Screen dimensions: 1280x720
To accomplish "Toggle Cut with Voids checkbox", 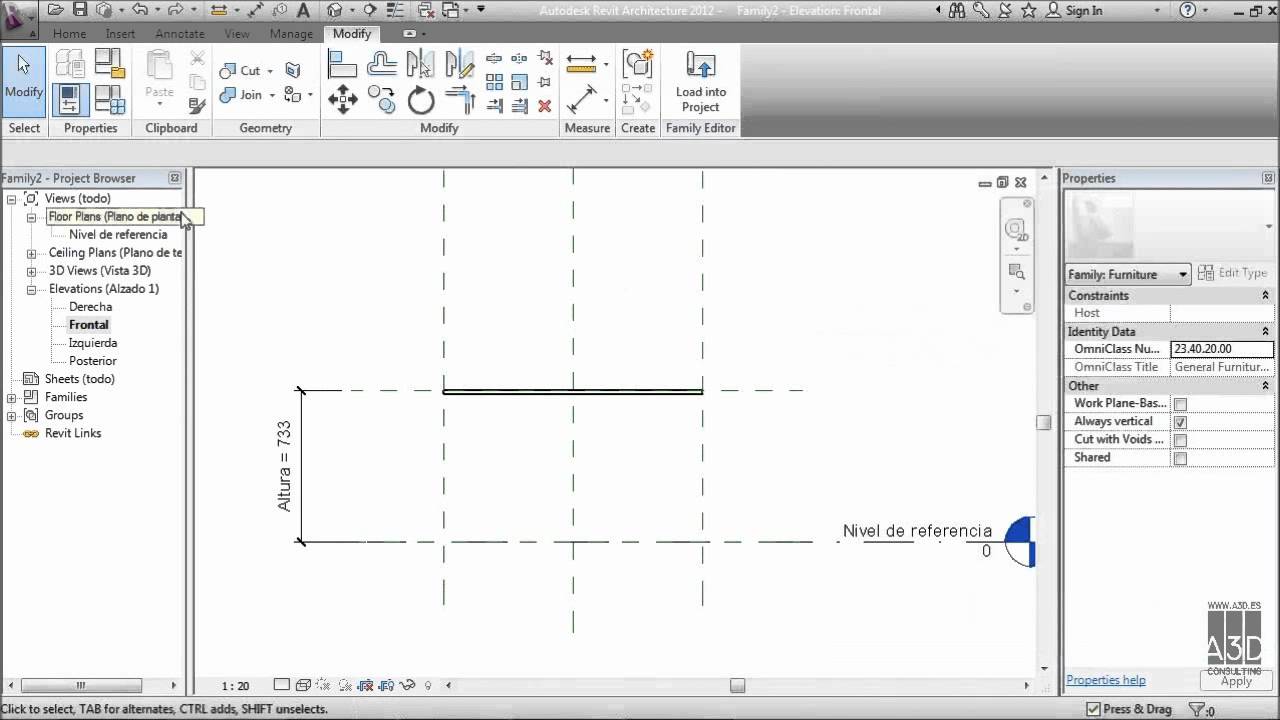I will pyautogui.click(x=1180, y=440).
